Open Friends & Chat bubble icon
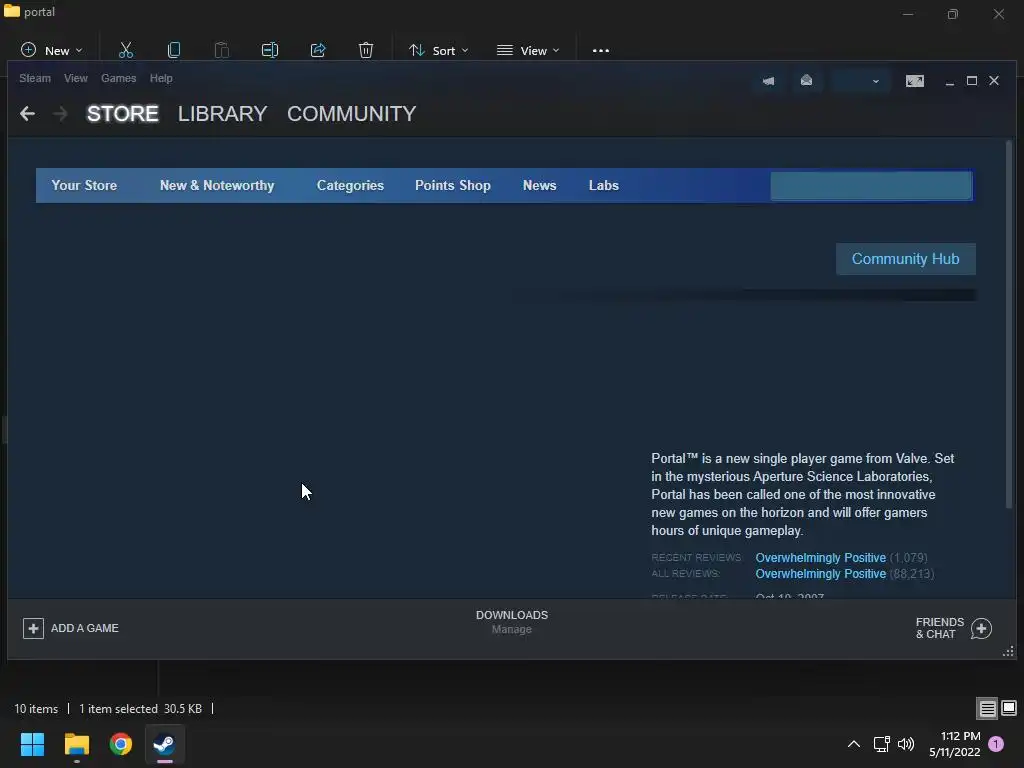This screenshot has height=768, width=1024. click(x=981, y=628)
